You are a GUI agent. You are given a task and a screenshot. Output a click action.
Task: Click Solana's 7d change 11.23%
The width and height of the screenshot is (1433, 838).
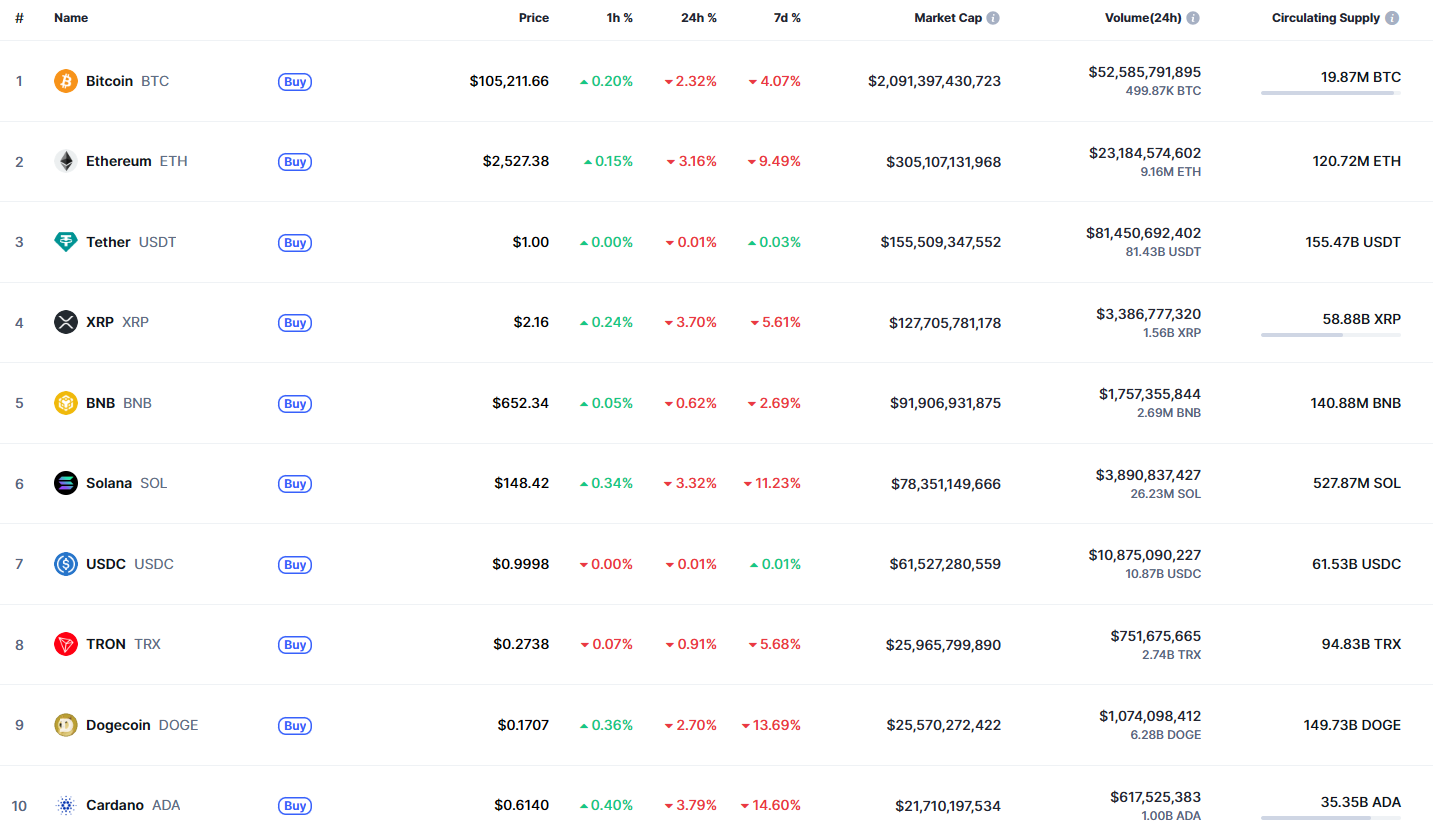[772, 483]
